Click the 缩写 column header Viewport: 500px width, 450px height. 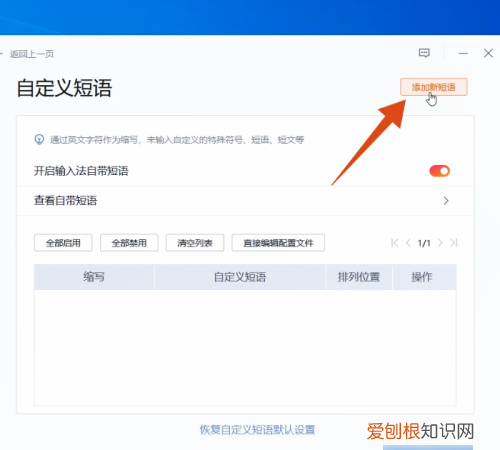tap(94, 277)
